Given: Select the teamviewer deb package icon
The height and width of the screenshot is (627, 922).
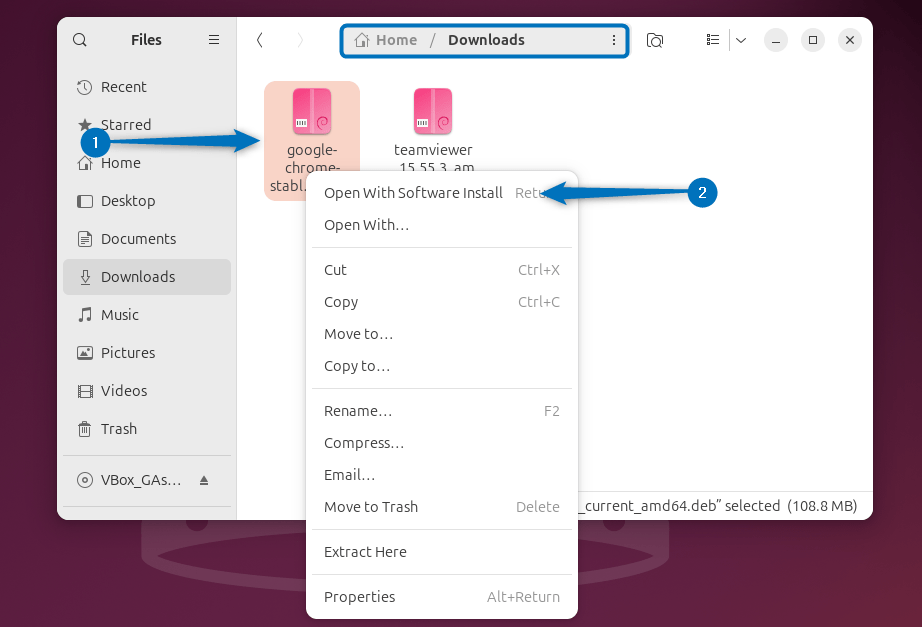Looking at the screenshot, I should click(432, 112).
